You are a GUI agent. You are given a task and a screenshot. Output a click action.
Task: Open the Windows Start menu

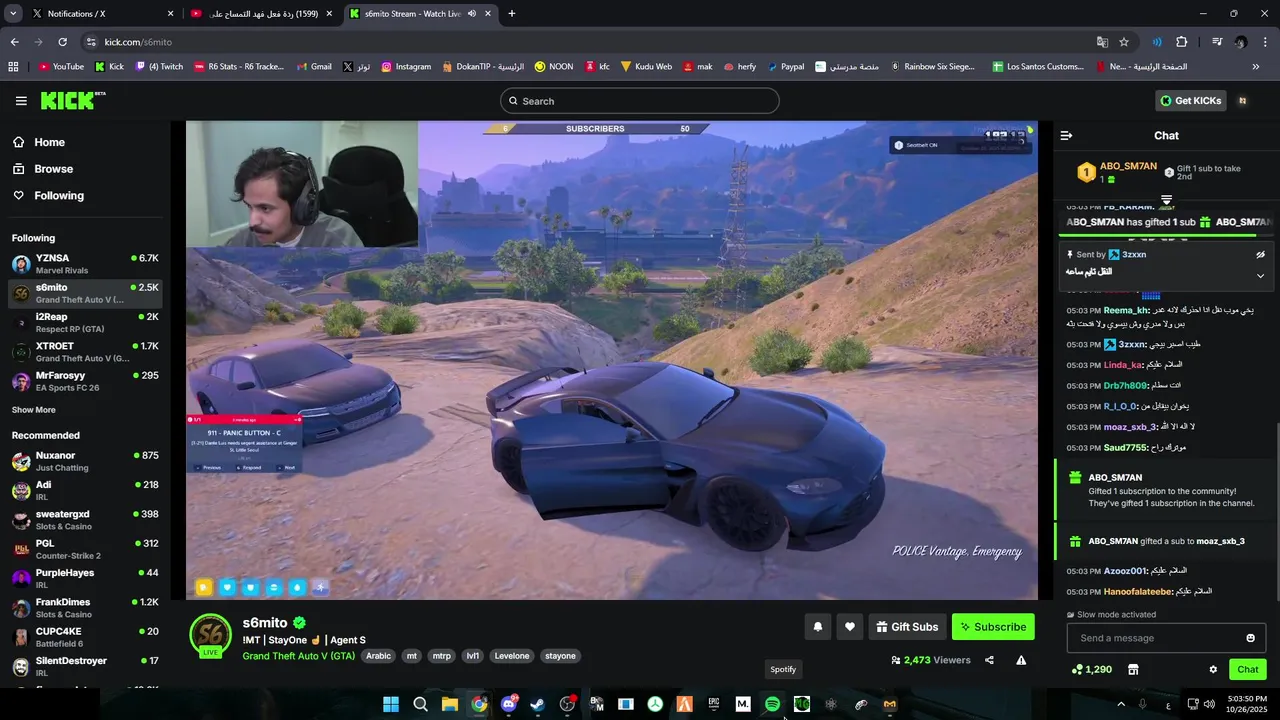(391, 704)
